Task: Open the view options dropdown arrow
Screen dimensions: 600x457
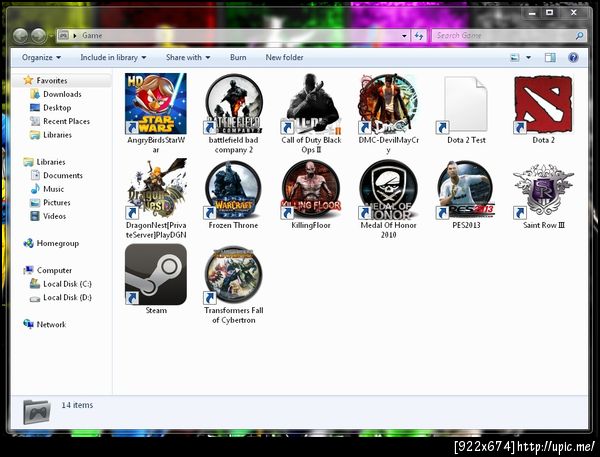Action: tap(528, 58)
